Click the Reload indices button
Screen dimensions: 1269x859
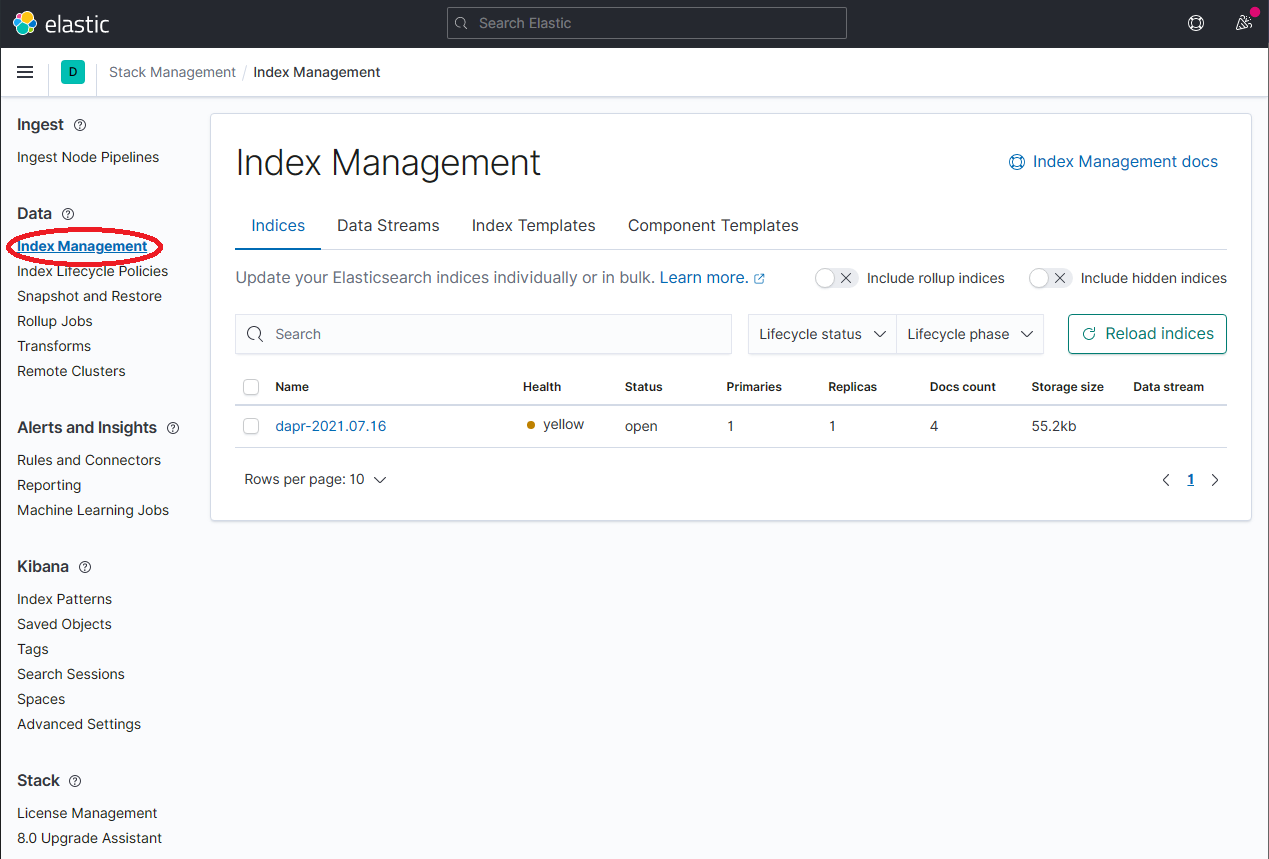point(1147,333)
